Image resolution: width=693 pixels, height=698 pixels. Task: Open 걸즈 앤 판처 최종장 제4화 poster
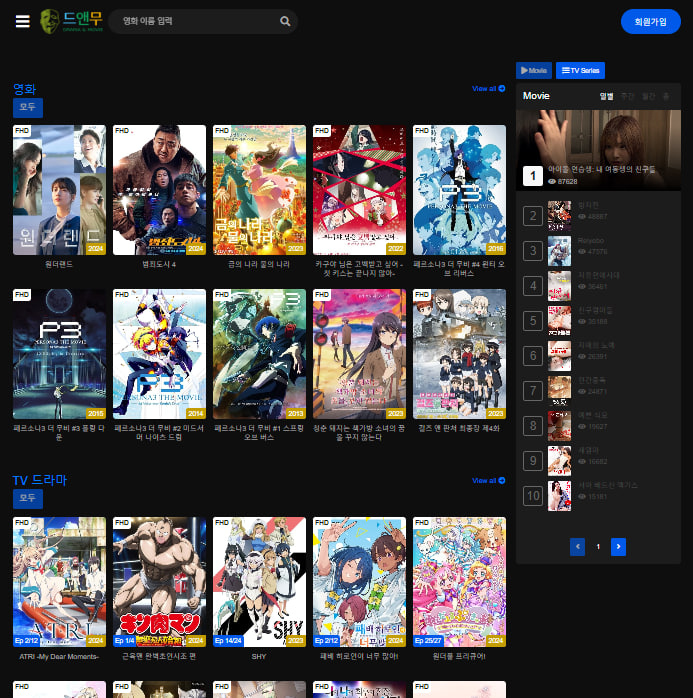tap(459, 354)
